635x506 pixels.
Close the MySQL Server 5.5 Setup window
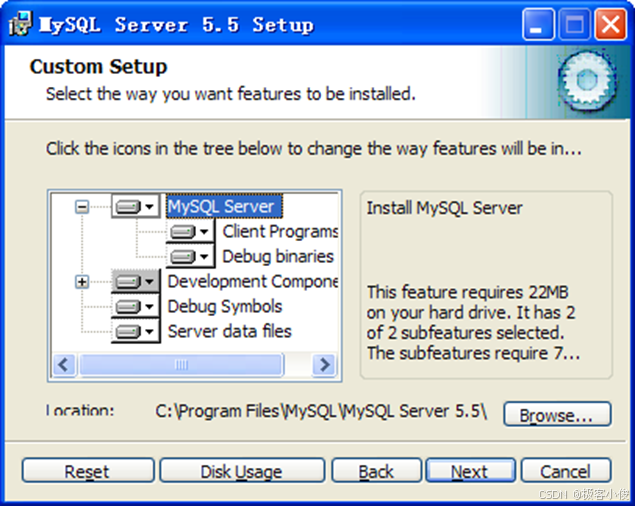[610, 25]
